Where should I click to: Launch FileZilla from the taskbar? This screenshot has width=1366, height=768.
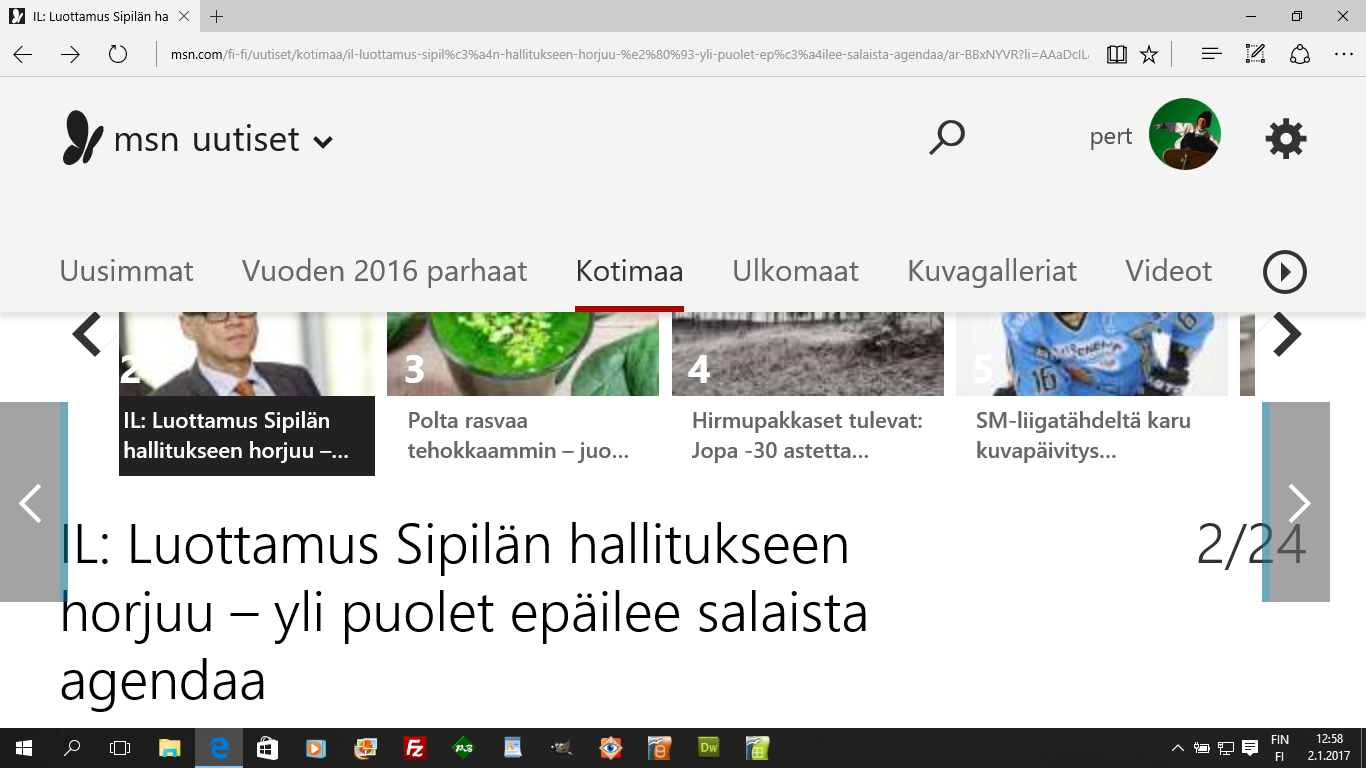(414, 747)
